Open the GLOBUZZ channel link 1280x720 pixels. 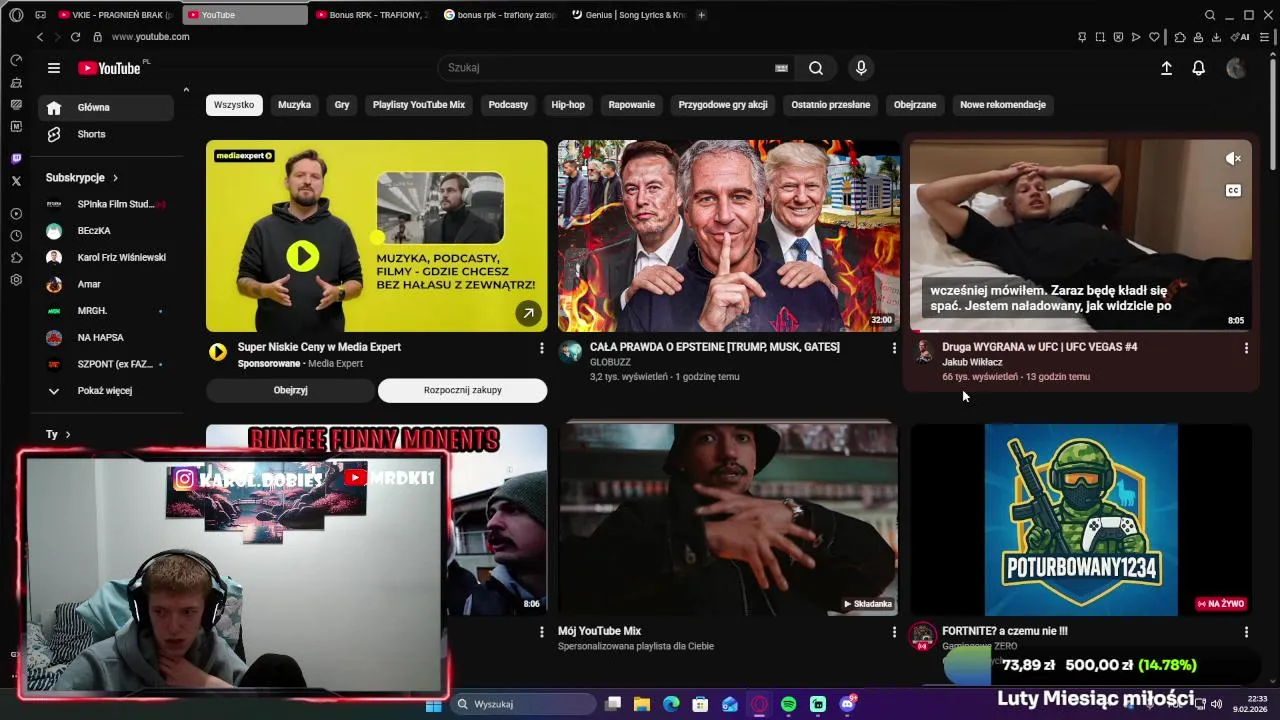pyautogui.click(x=610, y=362)
